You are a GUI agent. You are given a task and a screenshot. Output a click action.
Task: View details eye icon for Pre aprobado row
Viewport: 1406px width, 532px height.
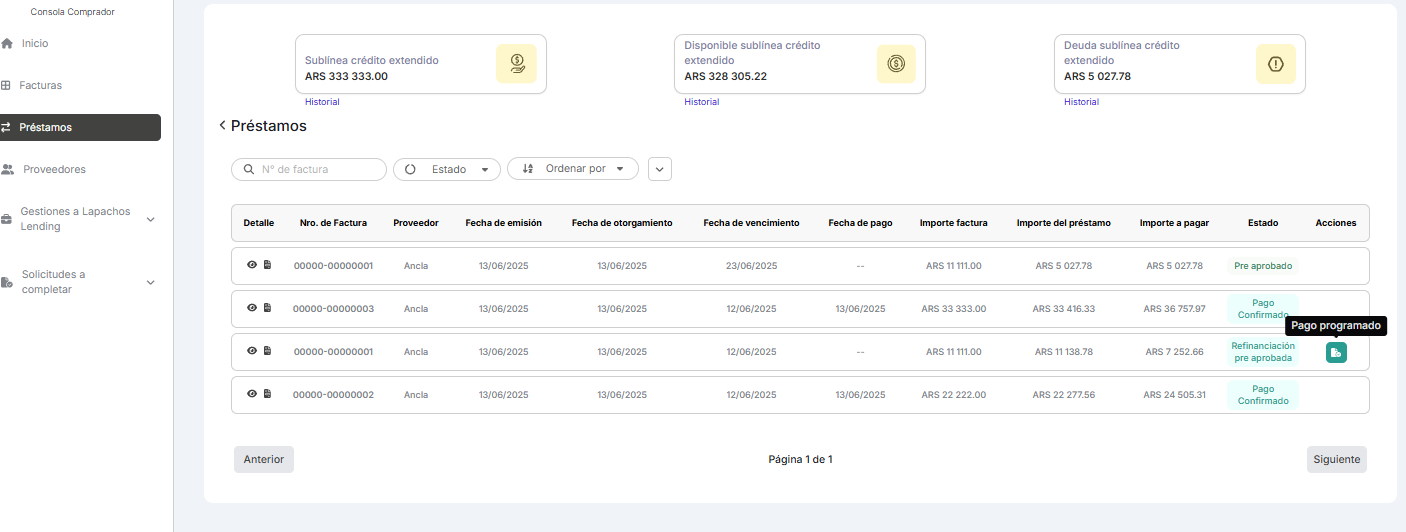coord(252,265)
